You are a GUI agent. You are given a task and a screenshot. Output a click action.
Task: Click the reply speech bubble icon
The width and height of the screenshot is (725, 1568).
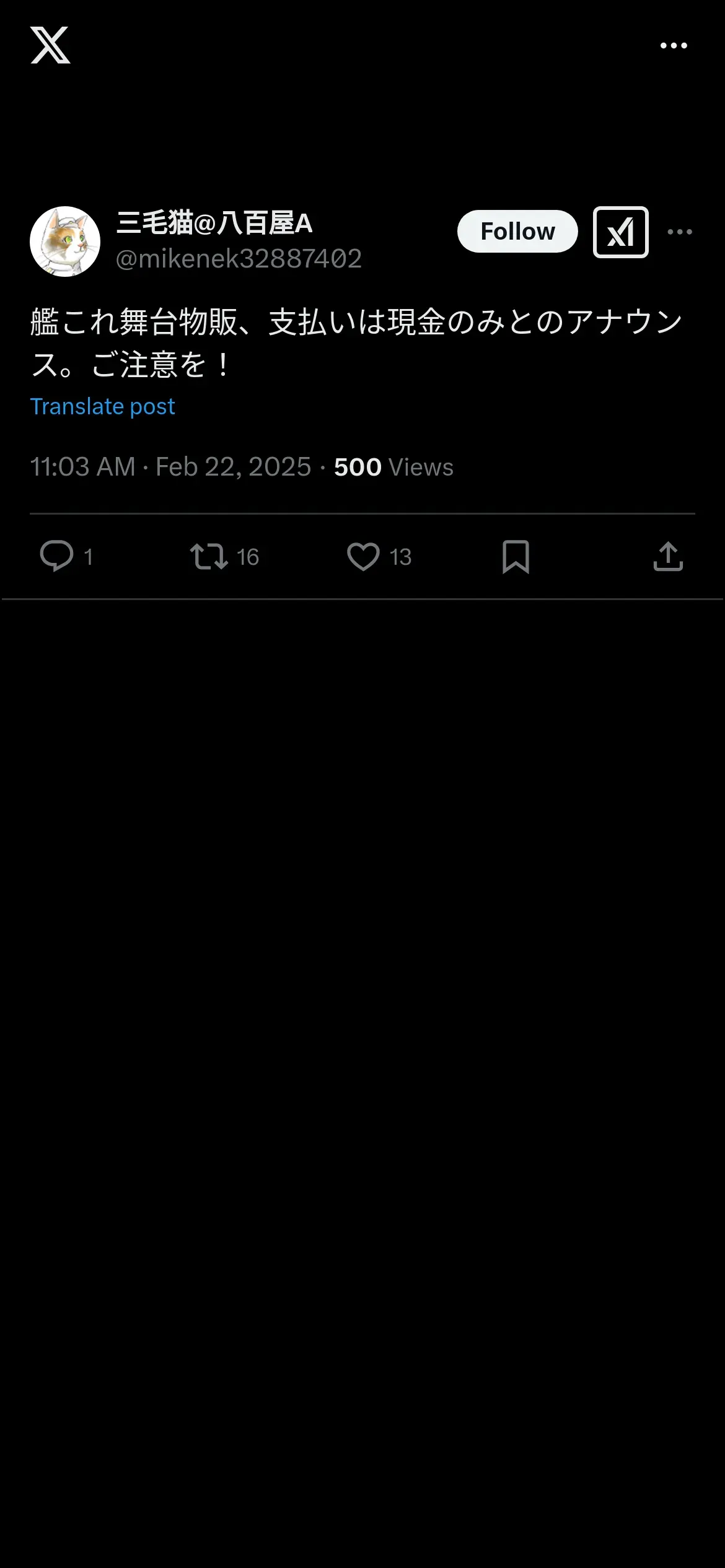[56, 556]
